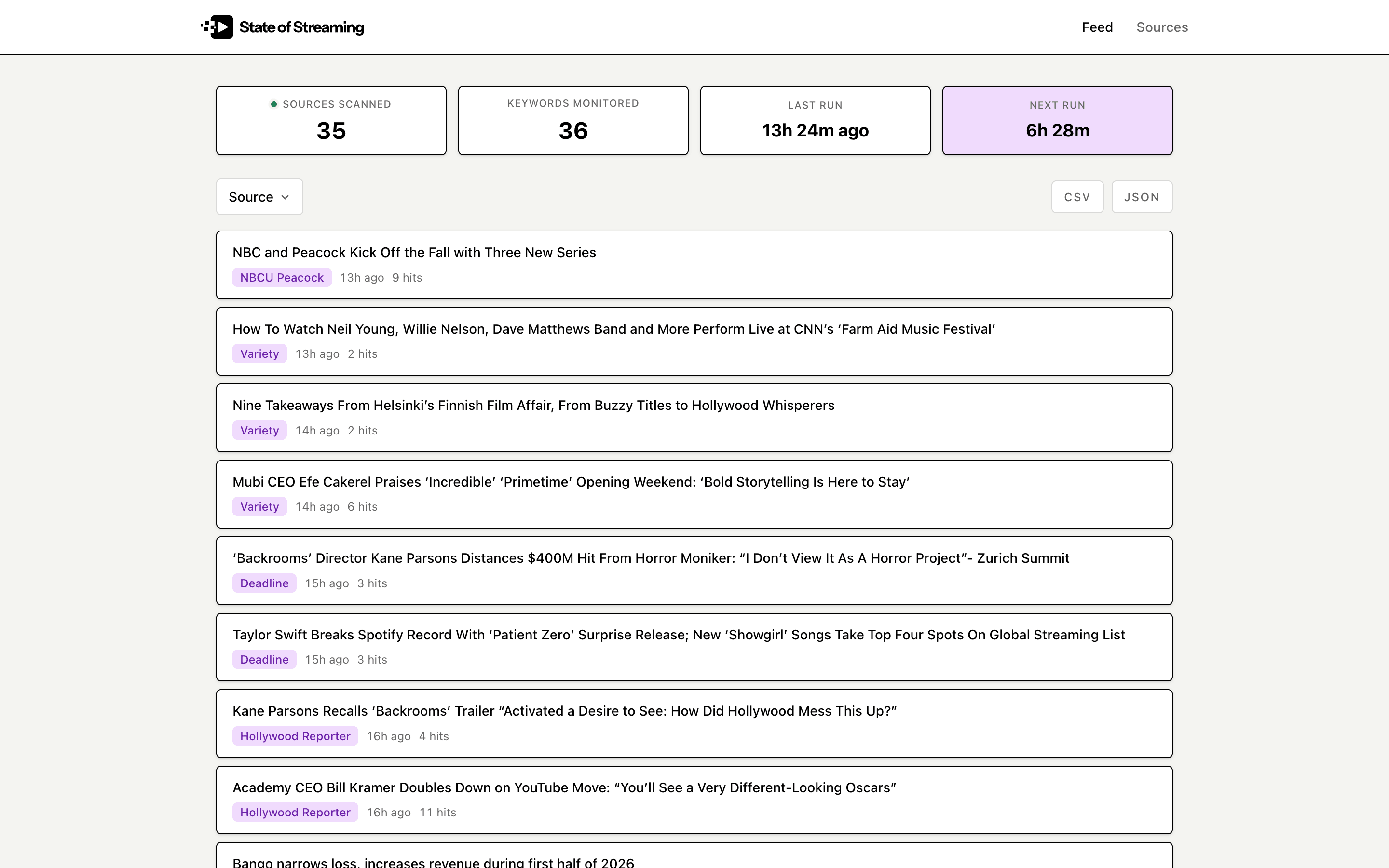Open the Bango narrows loss article

(x=434, y=862)
